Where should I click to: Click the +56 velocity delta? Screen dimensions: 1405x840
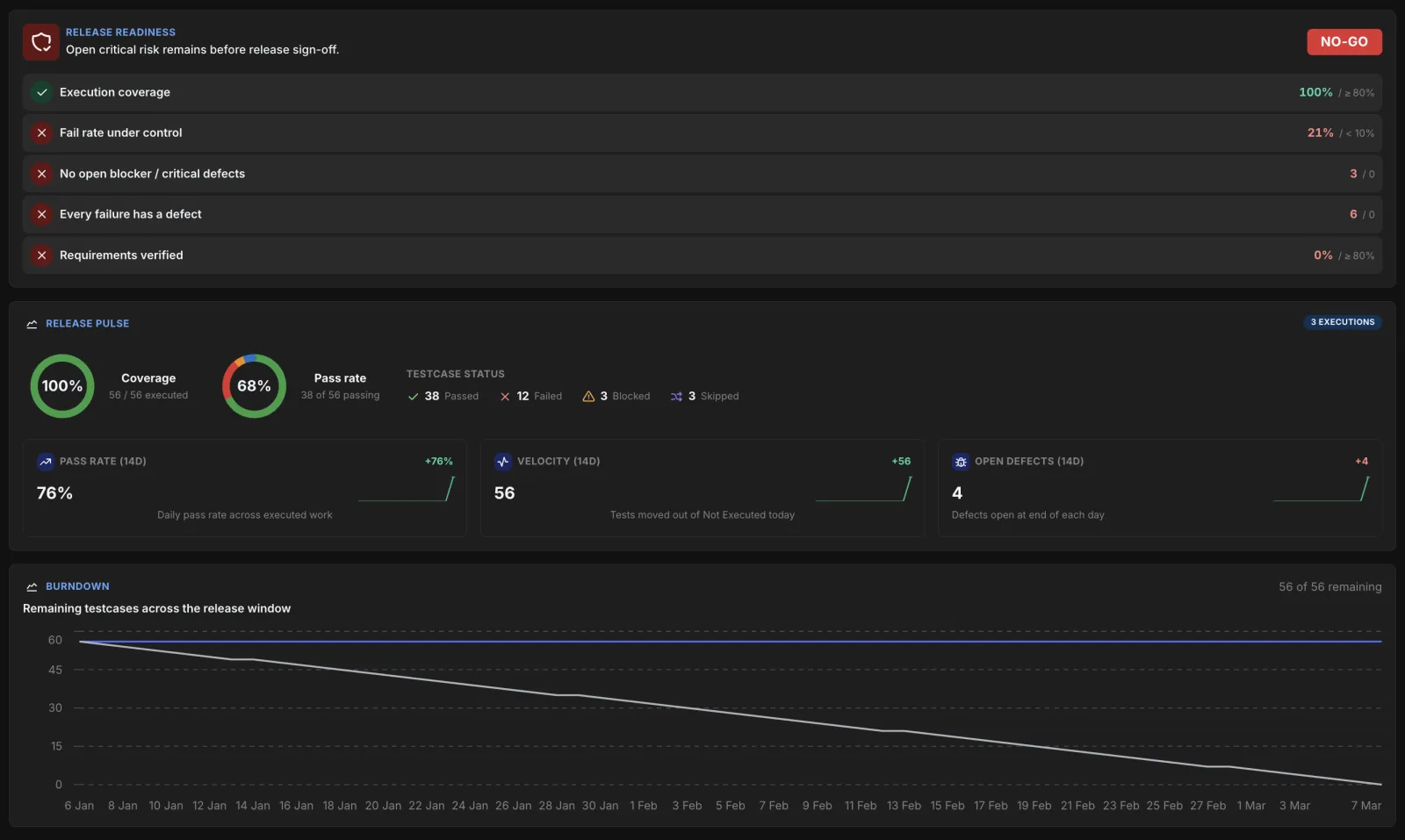click(x=901, y=462)
